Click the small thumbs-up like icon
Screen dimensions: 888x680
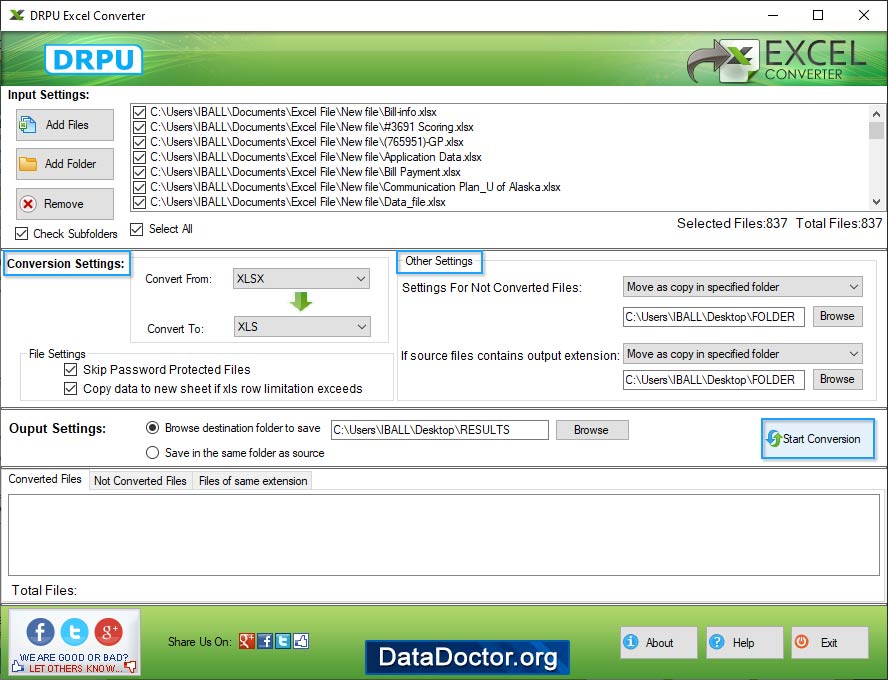pos(301,641)
